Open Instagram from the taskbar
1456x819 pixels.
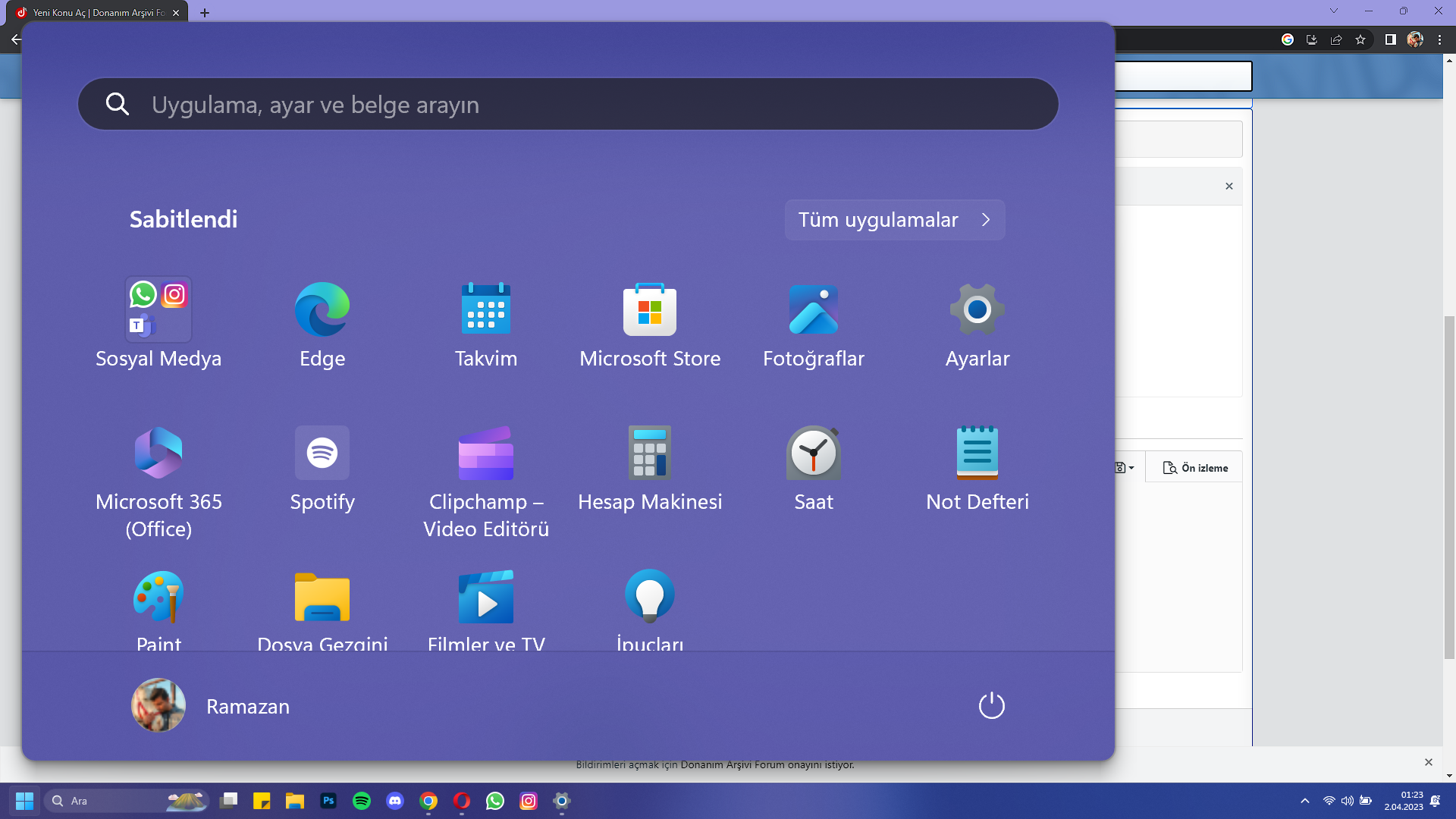click(529, 801)
